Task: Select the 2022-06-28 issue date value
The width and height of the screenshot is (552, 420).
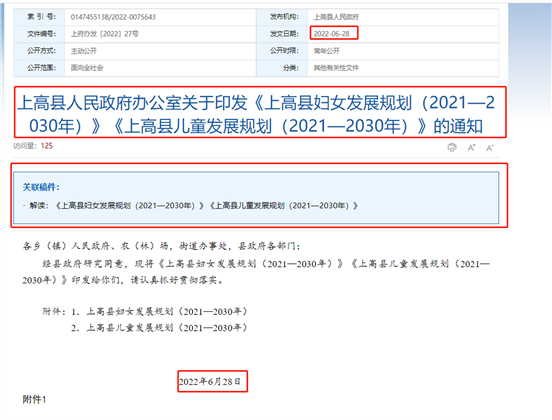Action: click(x=332, y=34)
